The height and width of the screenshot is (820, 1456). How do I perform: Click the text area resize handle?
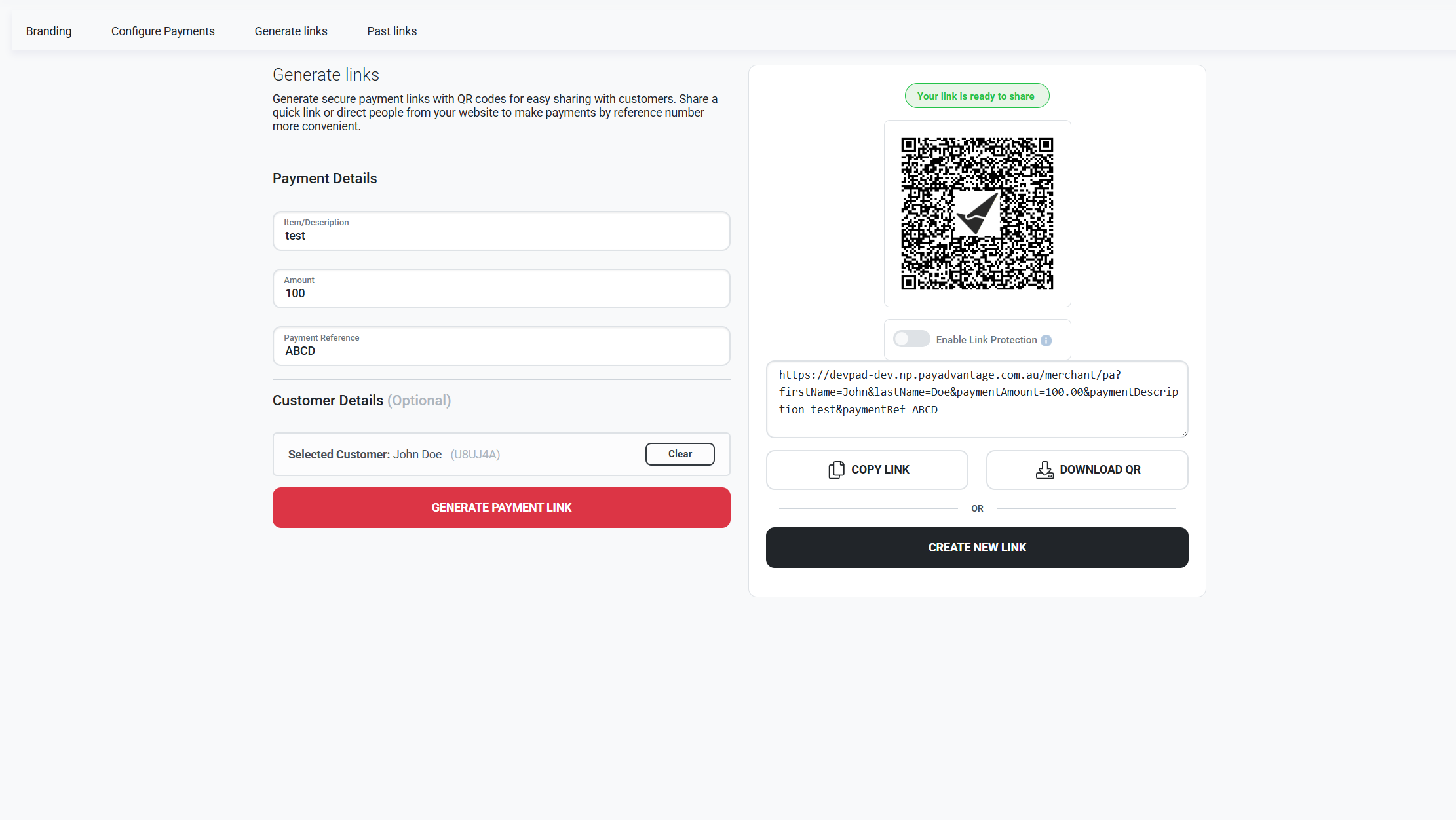point(1183,433)
